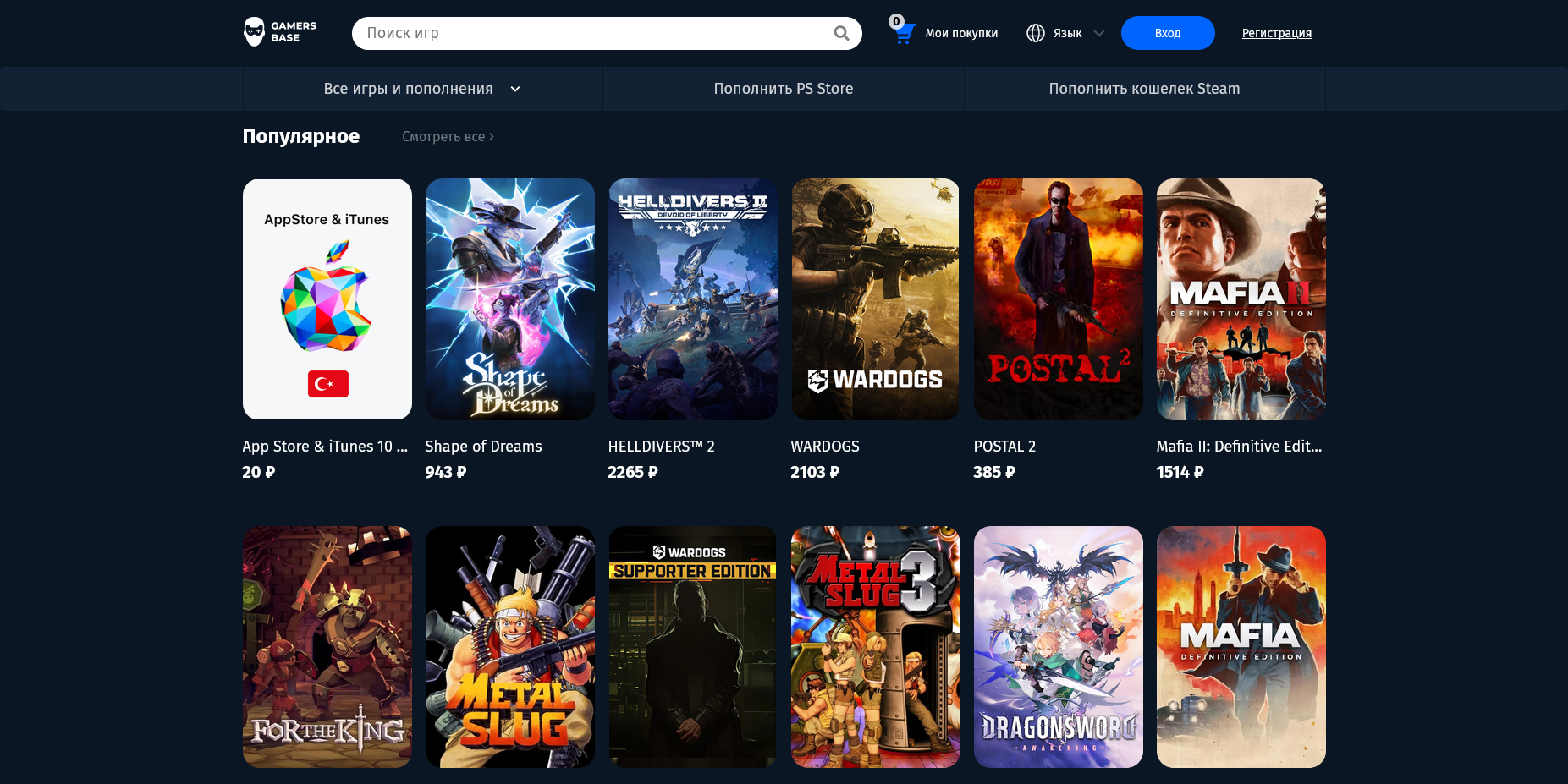
Task: Click the globe language icon
Action: point(1036,33)
